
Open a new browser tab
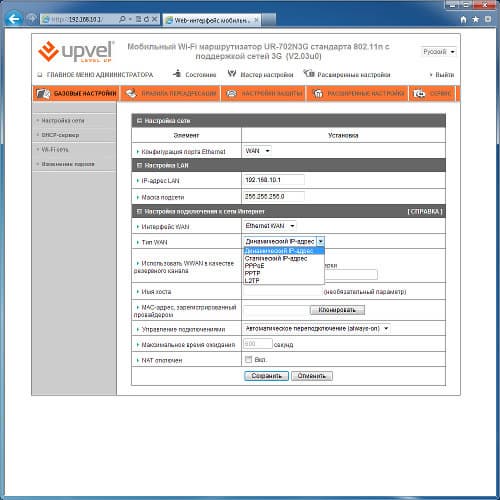coord(269,20)
